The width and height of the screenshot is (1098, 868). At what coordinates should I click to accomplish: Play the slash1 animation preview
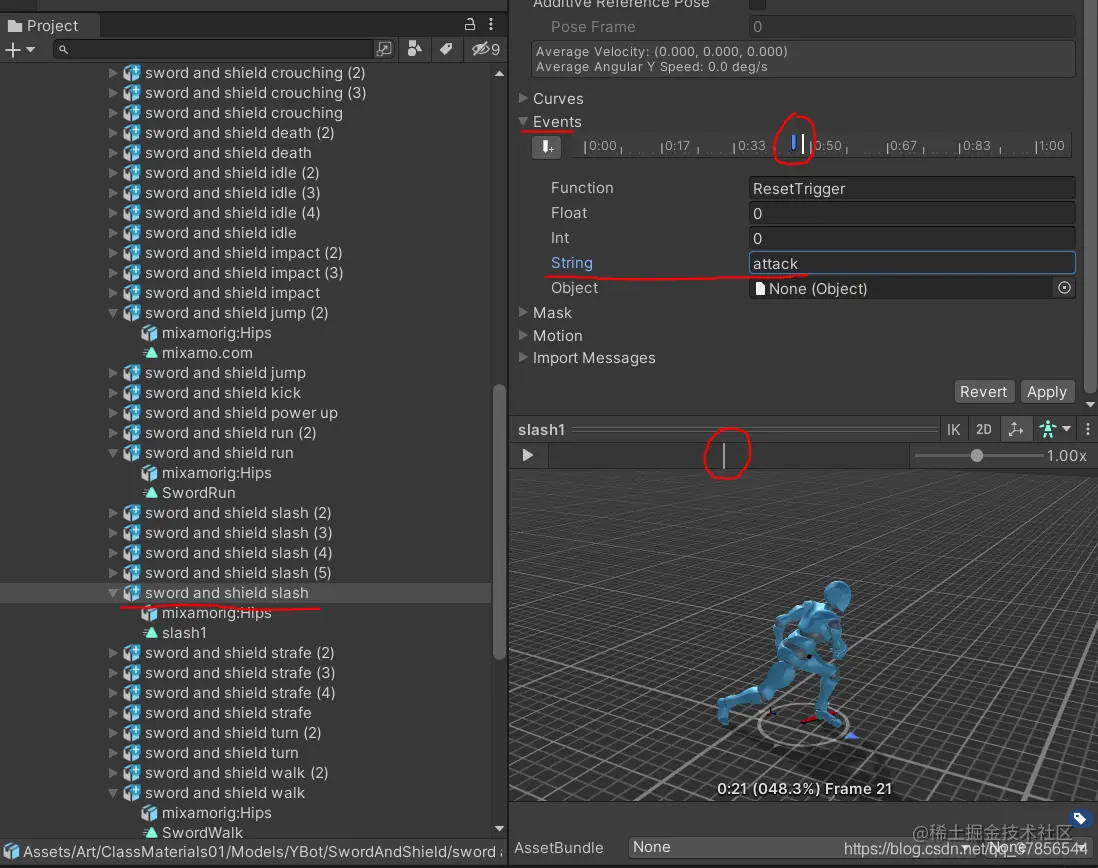[528, 456]
